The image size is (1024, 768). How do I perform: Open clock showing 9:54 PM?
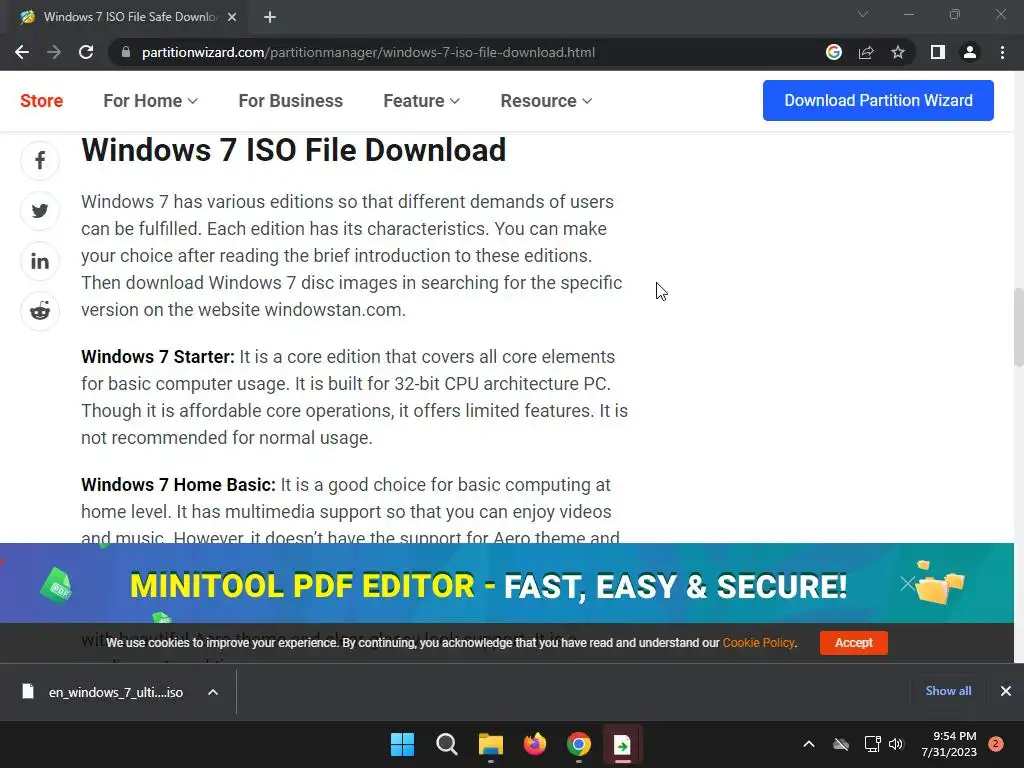tap(949, 744)
